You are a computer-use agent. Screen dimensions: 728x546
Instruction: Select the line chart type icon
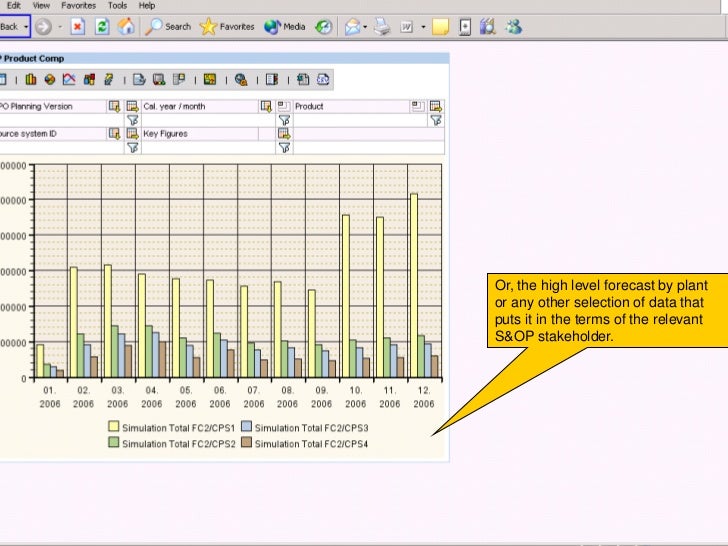pyautogui.click(x=69, y=79)
